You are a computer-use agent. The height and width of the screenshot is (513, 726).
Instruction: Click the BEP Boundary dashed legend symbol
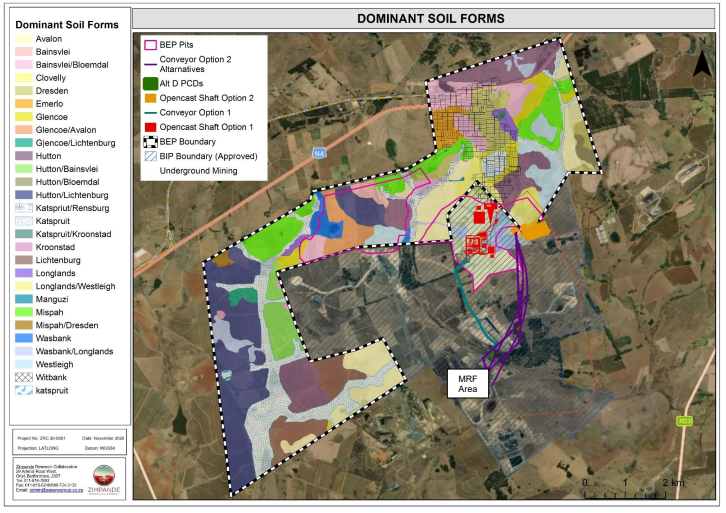(x=153, y=144)
